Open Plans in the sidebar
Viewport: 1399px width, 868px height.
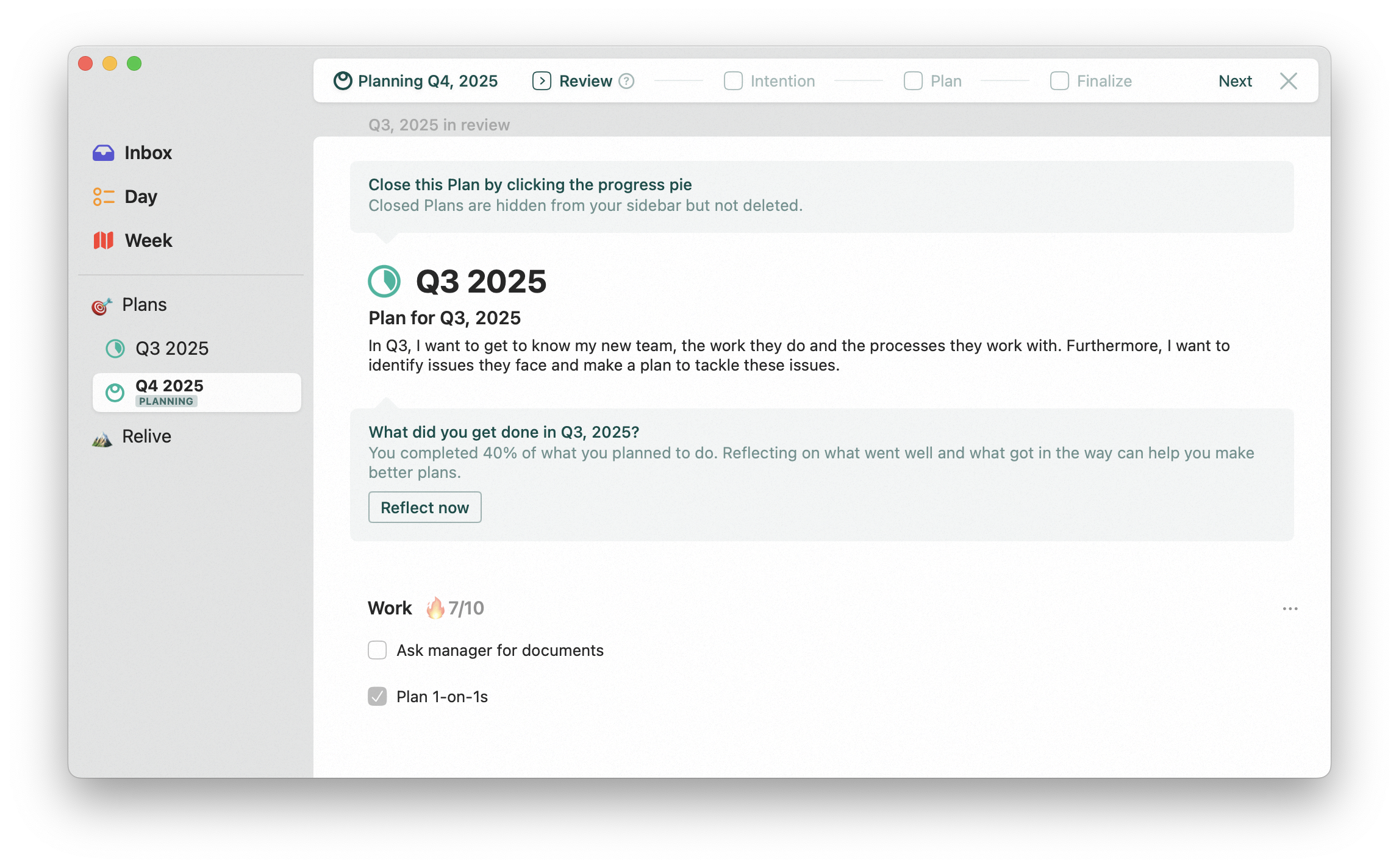click(144, 305)
